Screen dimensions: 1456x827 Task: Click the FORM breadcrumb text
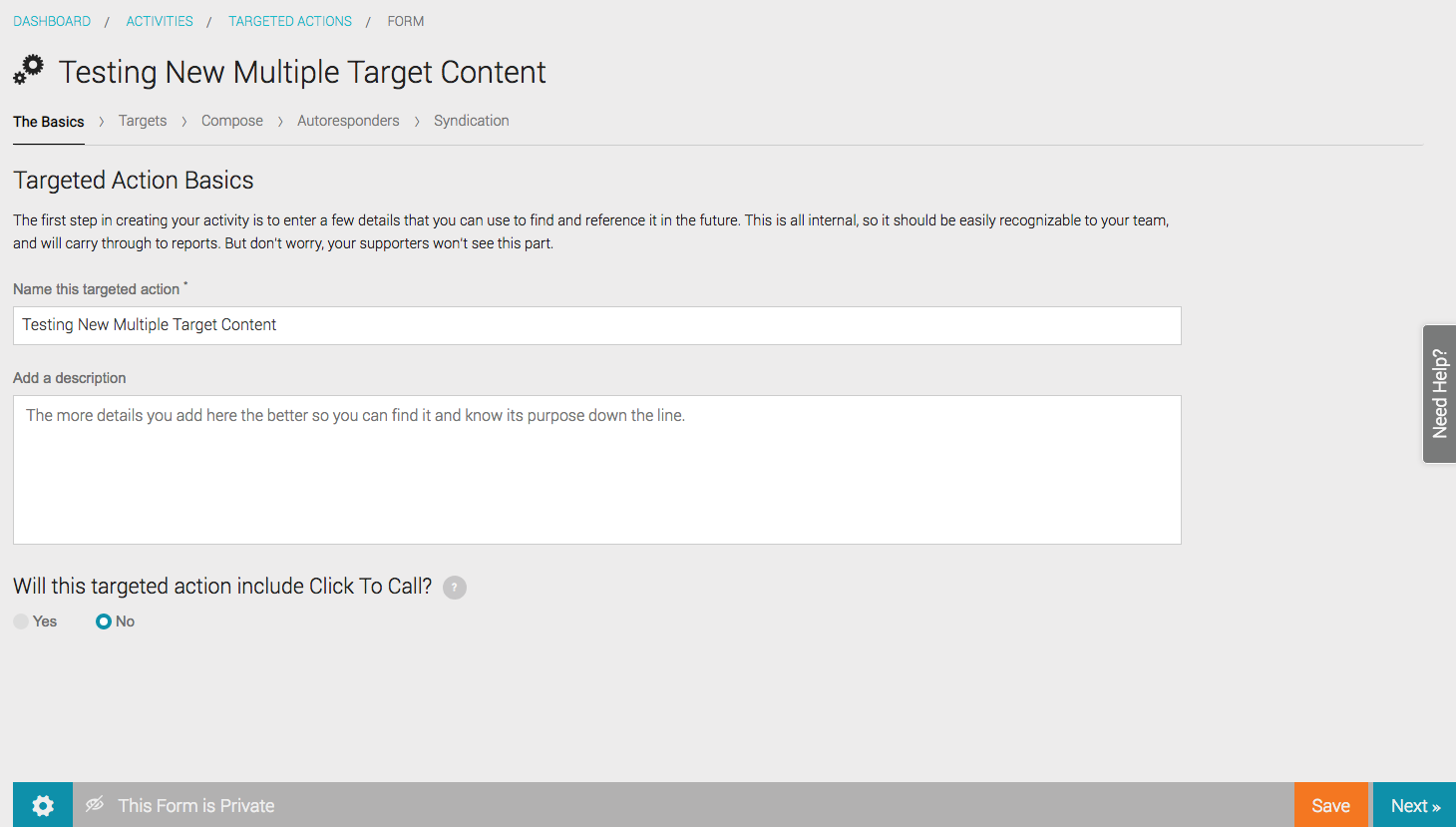(406, 21)
